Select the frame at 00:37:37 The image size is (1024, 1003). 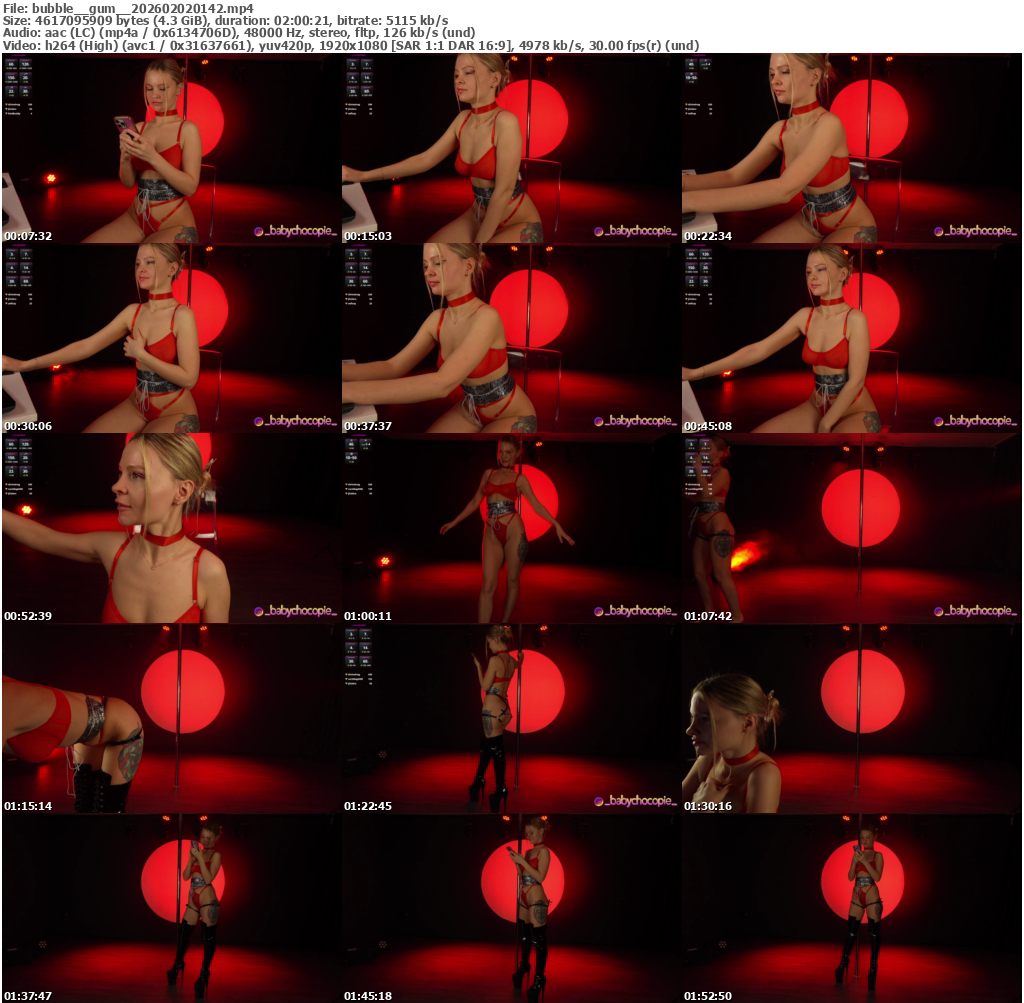pos(510,338)
